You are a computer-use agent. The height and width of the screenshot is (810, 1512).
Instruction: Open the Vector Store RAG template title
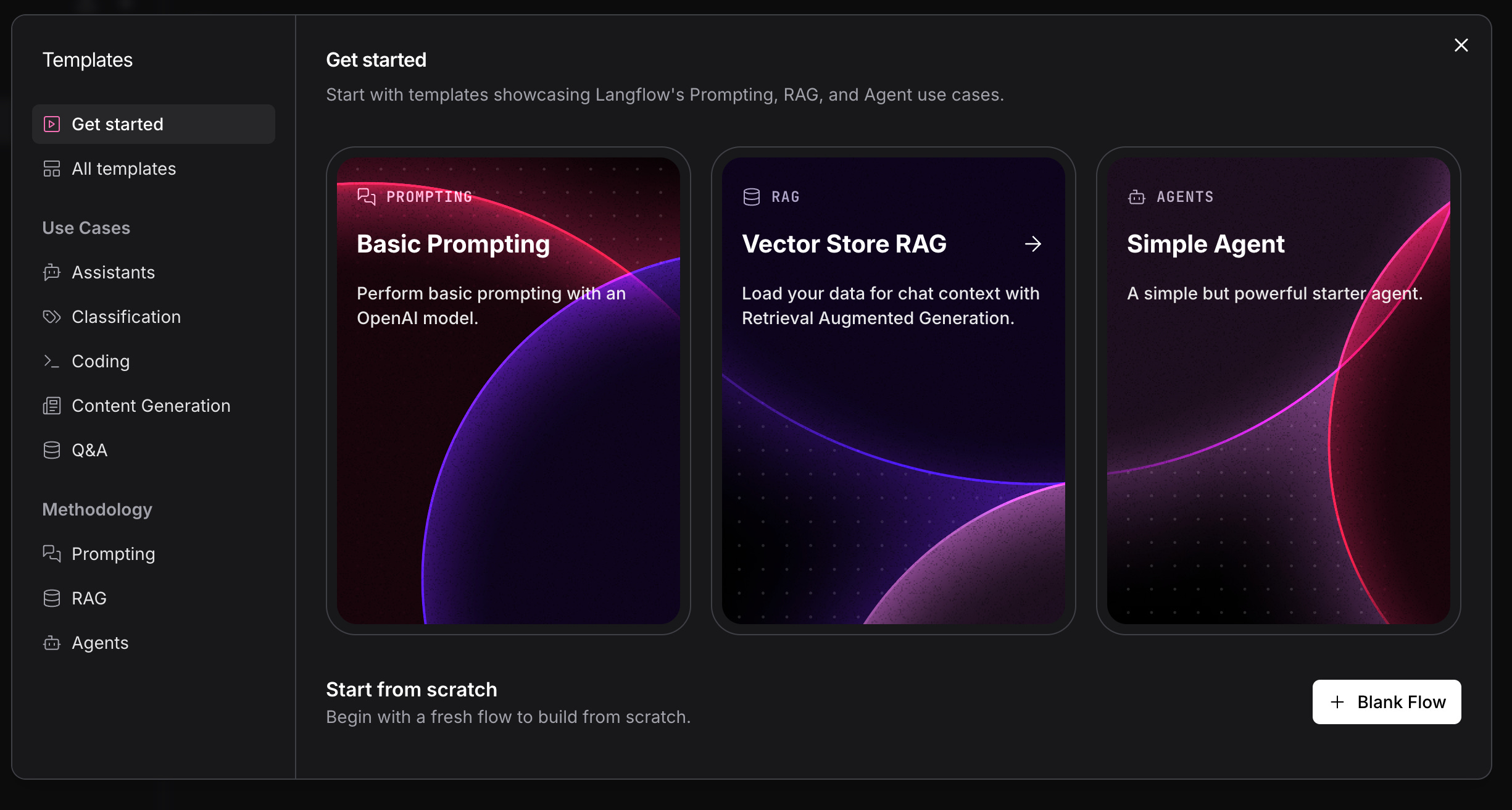pyautogui.click(x=844, y=244)
